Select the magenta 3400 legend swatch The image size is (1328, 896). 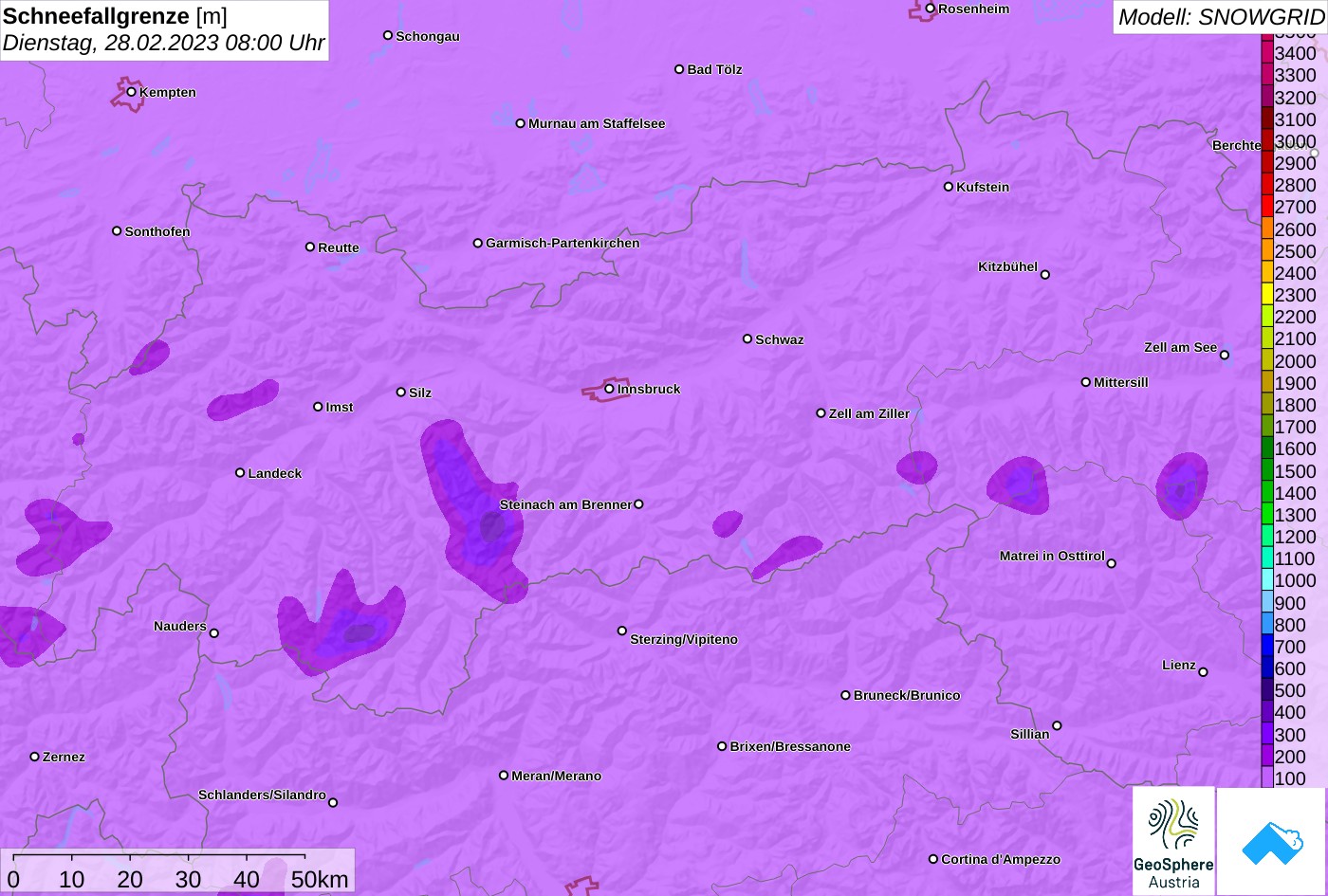tap(1267, 53)
